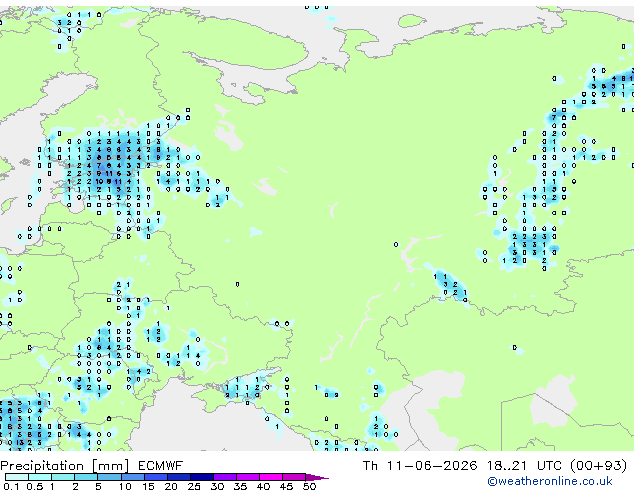Click the 0.1–0.5 mm legend color box

click(17, 477)
